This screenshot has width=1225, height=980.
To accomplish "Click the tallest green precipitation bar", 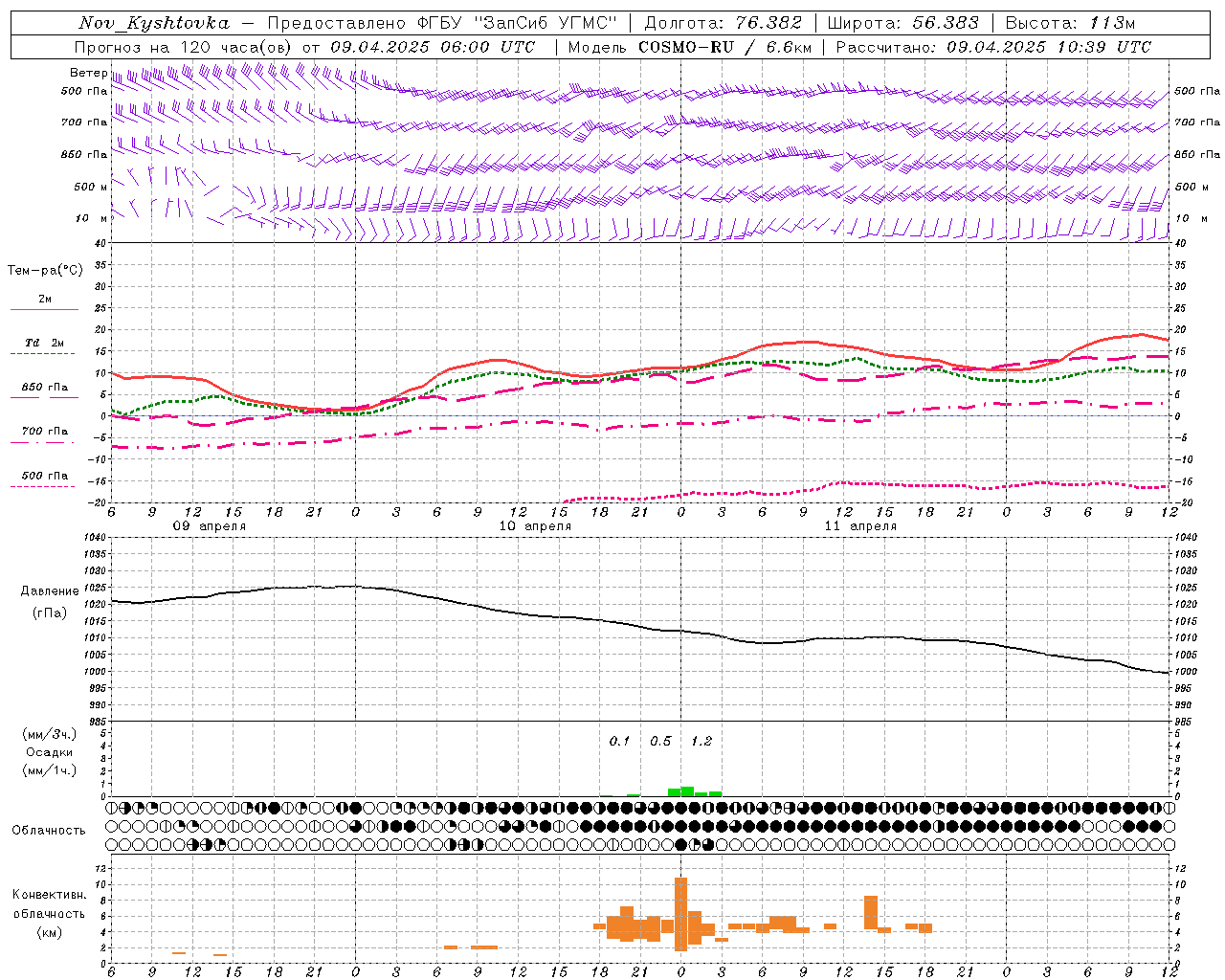I will 687,791.
